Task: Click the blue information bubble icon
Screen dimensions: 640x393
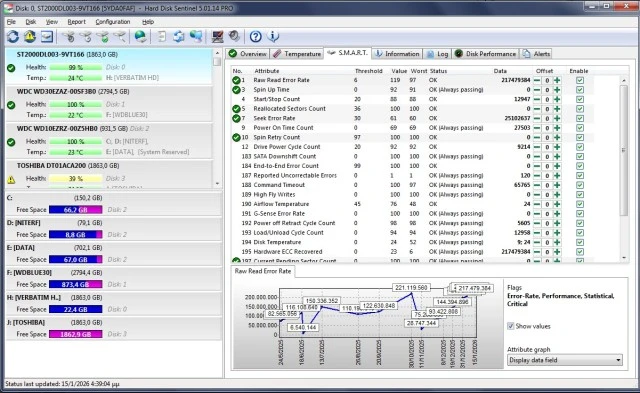Action: (273, 37)
